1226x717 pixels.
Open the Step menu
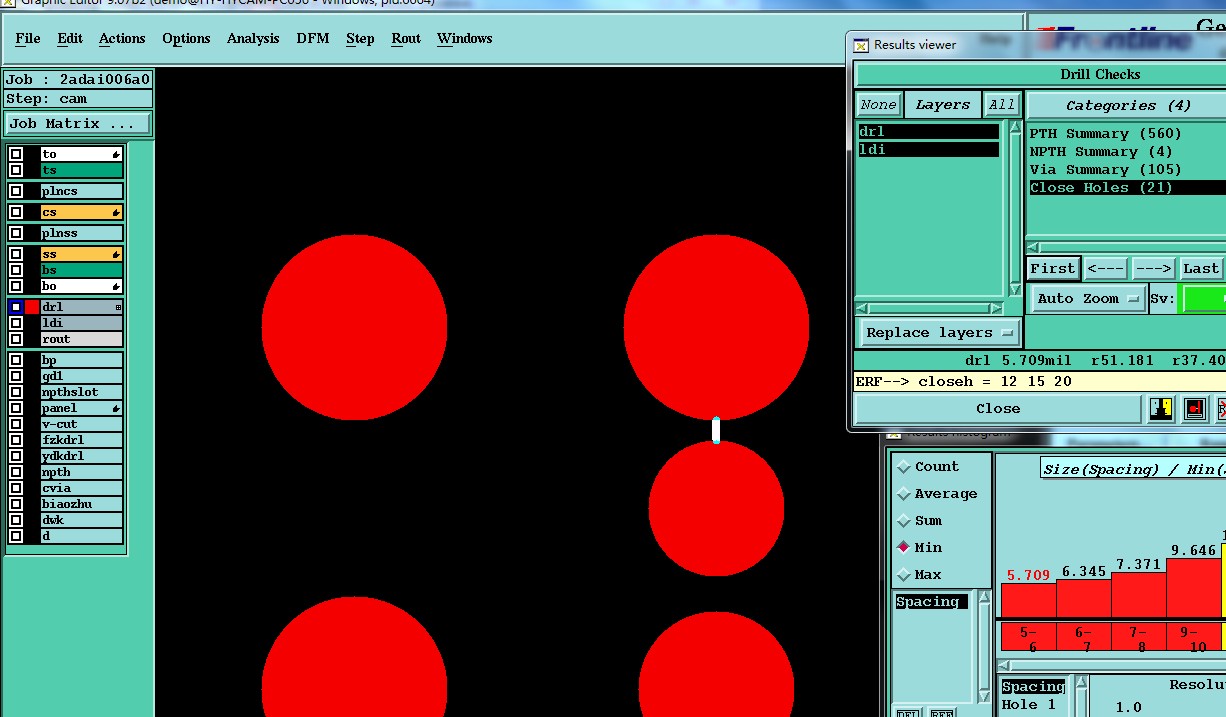(x=360, y=38)
